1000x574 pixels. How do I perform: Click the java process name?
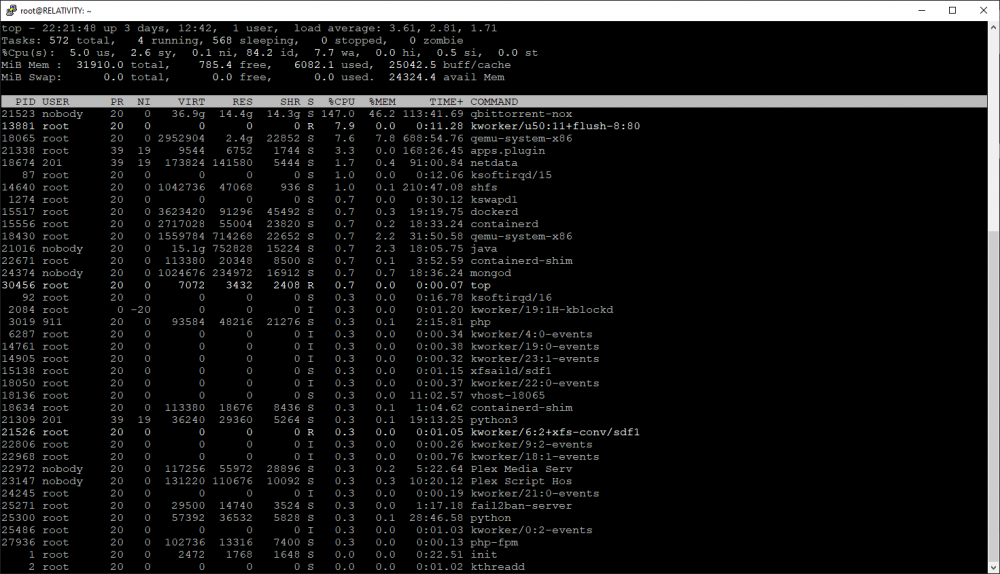[x=483, y=249]
